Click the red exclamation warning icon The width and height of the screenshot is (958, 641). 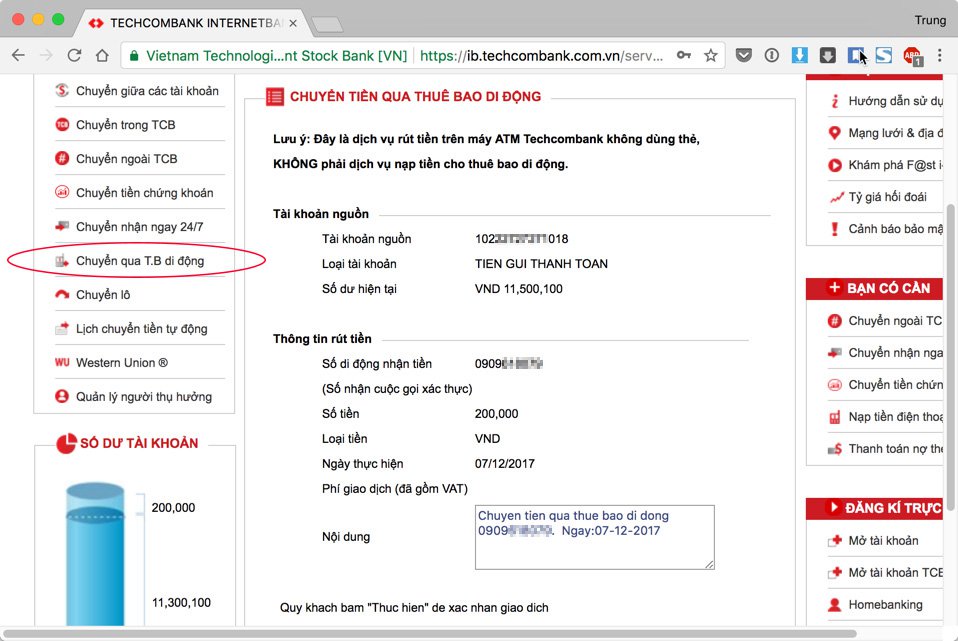click(835, 229)
